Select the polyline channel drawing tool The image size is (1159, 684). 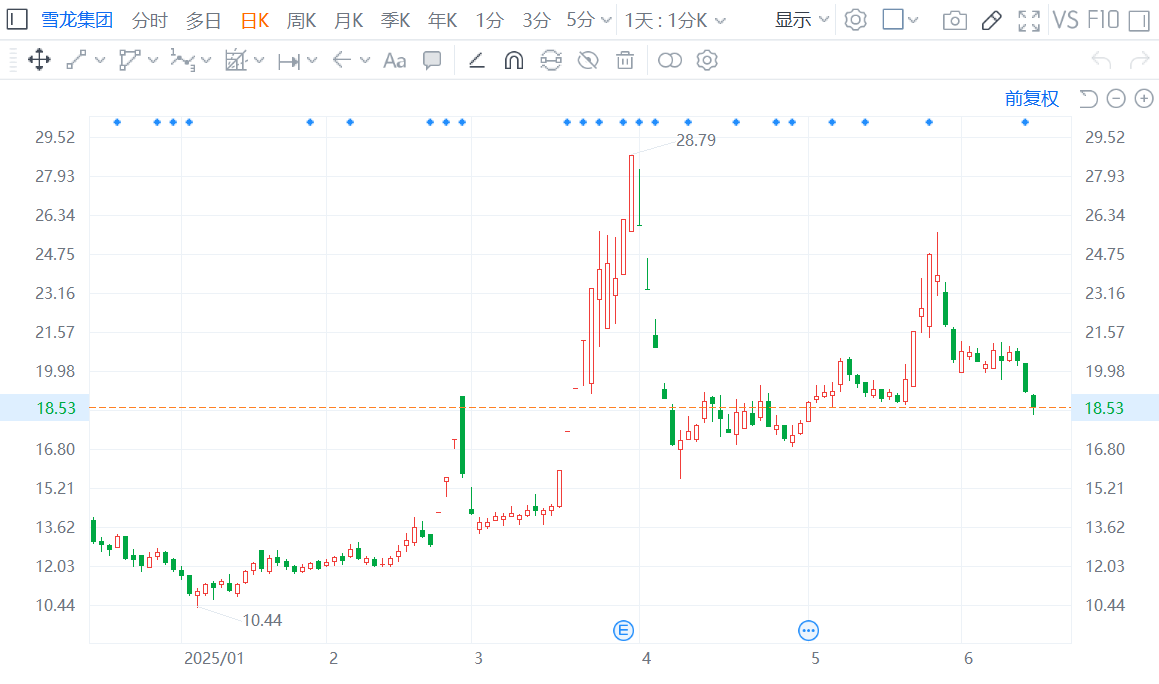tap(129, 61)
